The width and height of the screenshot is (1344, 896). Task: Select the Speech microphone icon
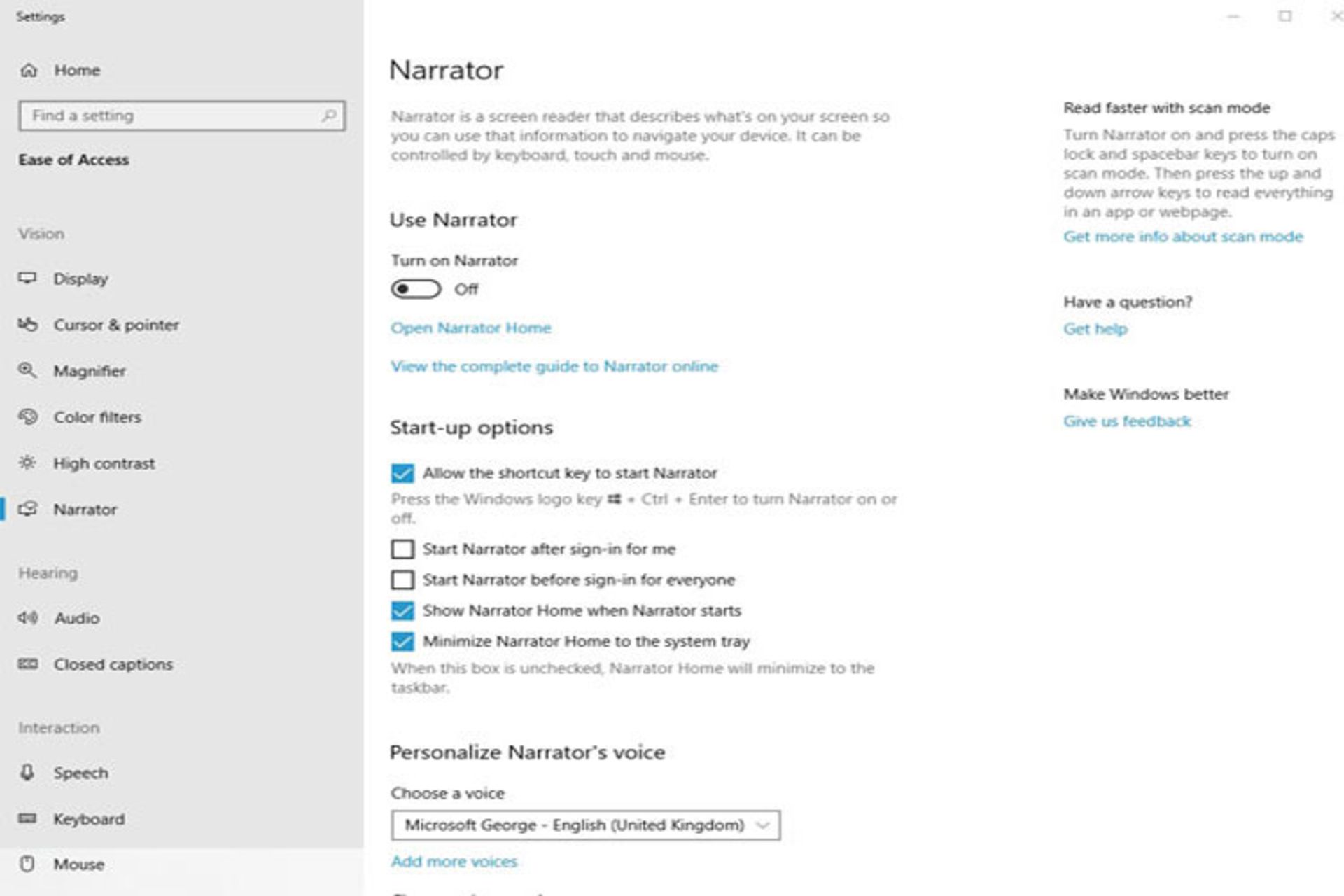[x=28, y=773]
